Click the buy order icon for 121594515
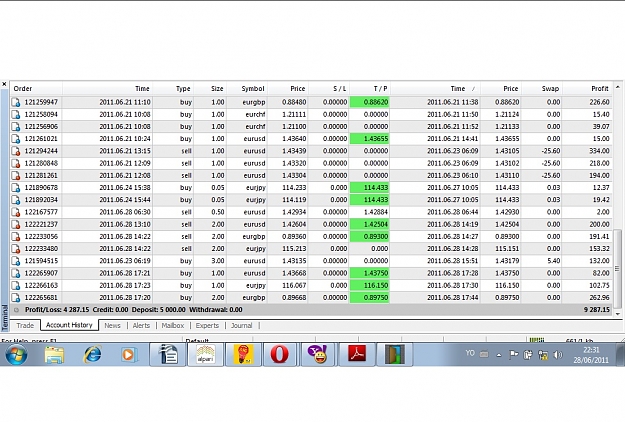The image size is (625, 422). pos(16,261)
